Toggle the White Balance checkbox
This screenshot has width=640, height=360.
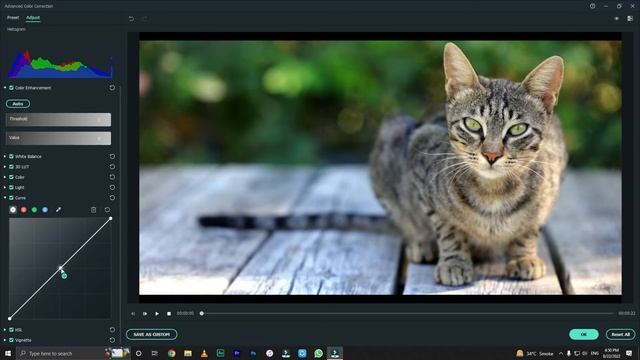click(x=11, y=156)
